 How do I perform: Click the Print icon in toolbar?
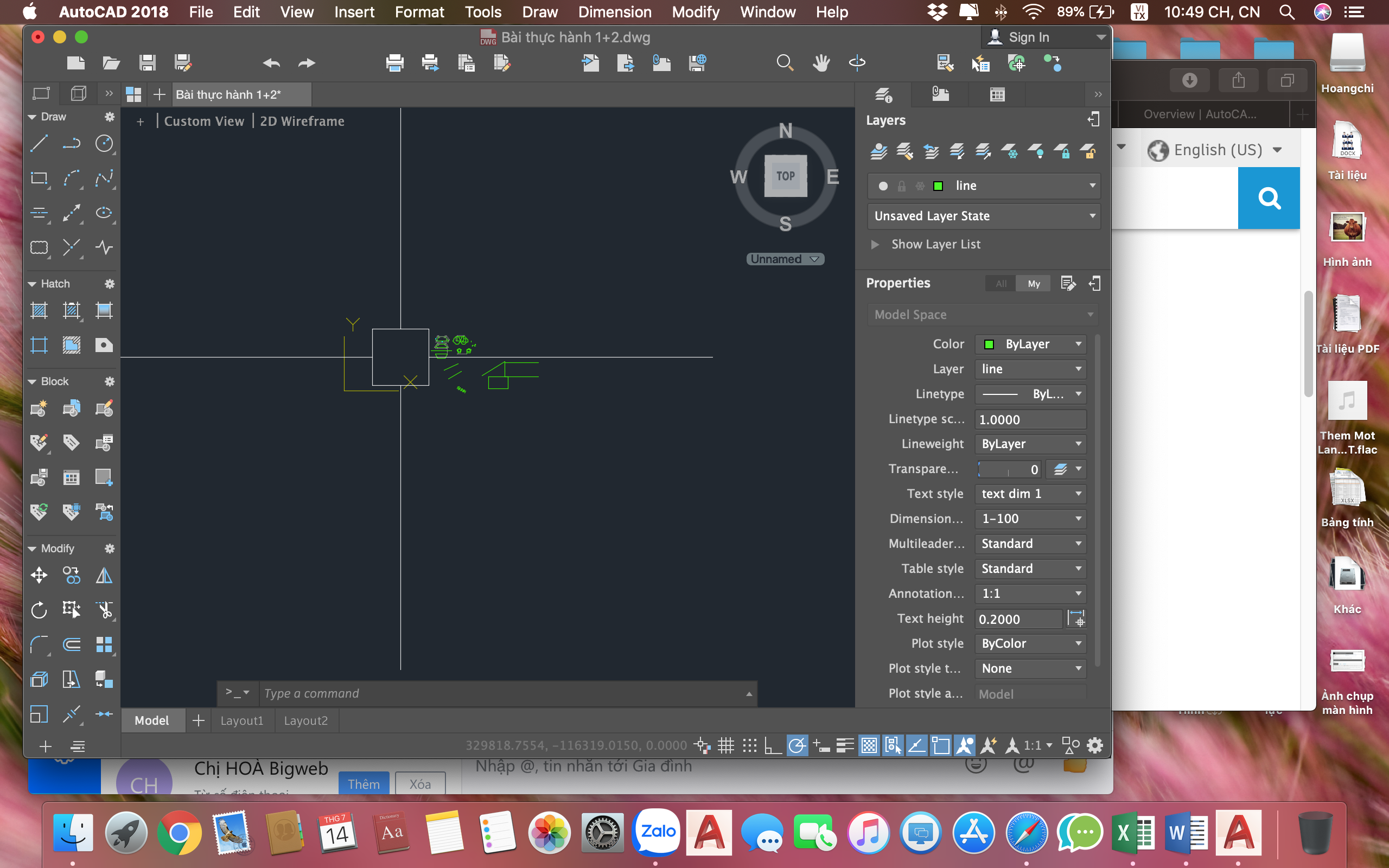[395, 62]
